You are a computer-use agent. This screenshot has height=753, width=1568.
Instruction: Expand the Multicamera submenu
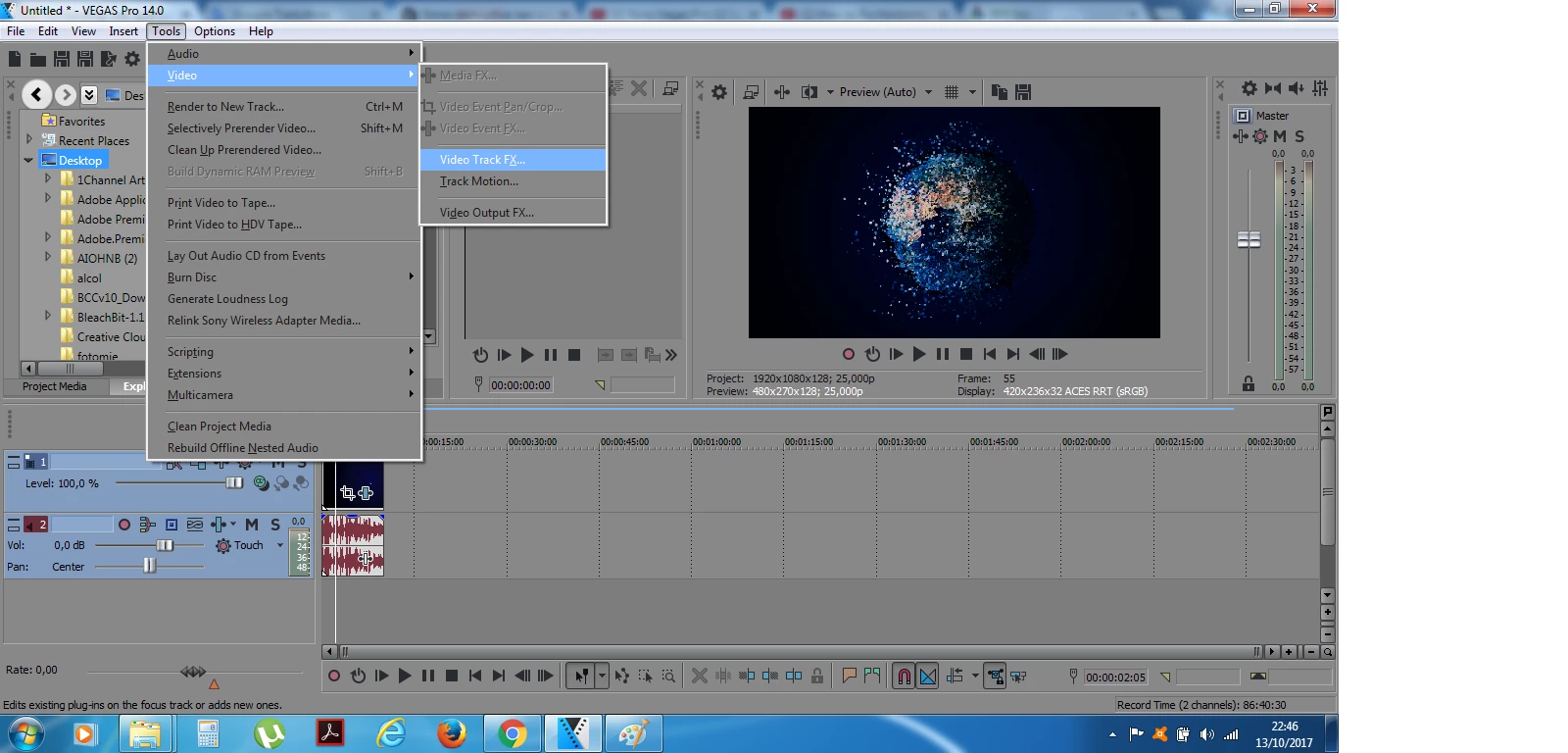click(284, 395)
